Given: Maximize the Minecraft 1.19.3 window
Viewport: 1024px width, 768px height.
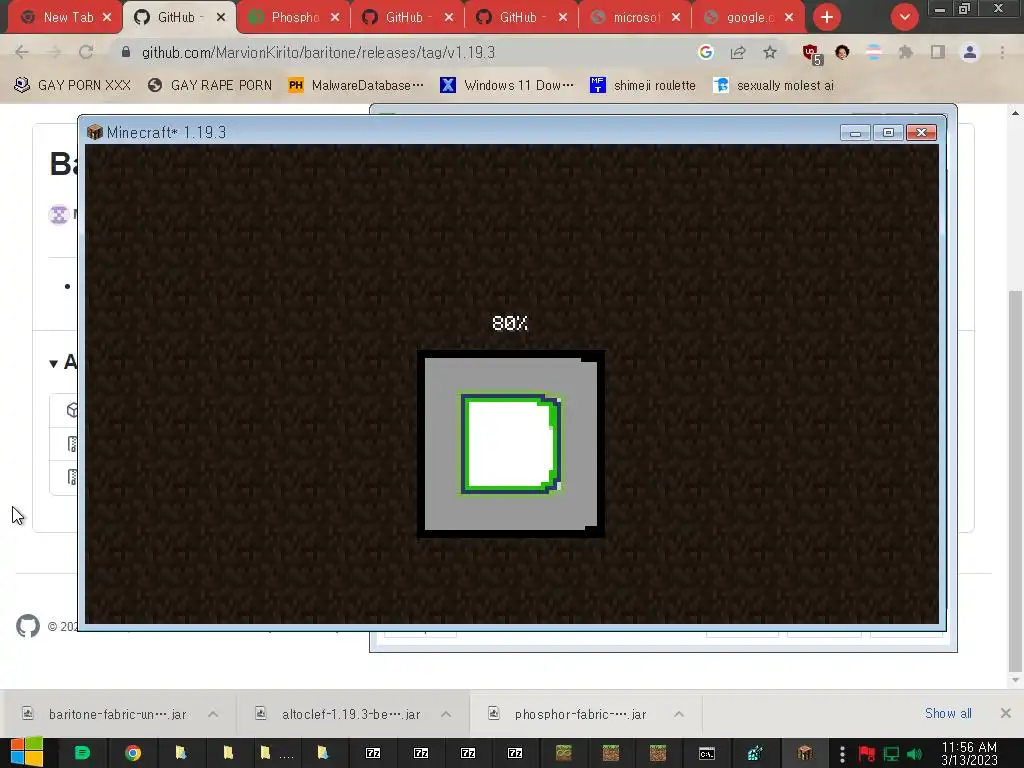Looking at the screenshot, I should [x=888, y=133].
